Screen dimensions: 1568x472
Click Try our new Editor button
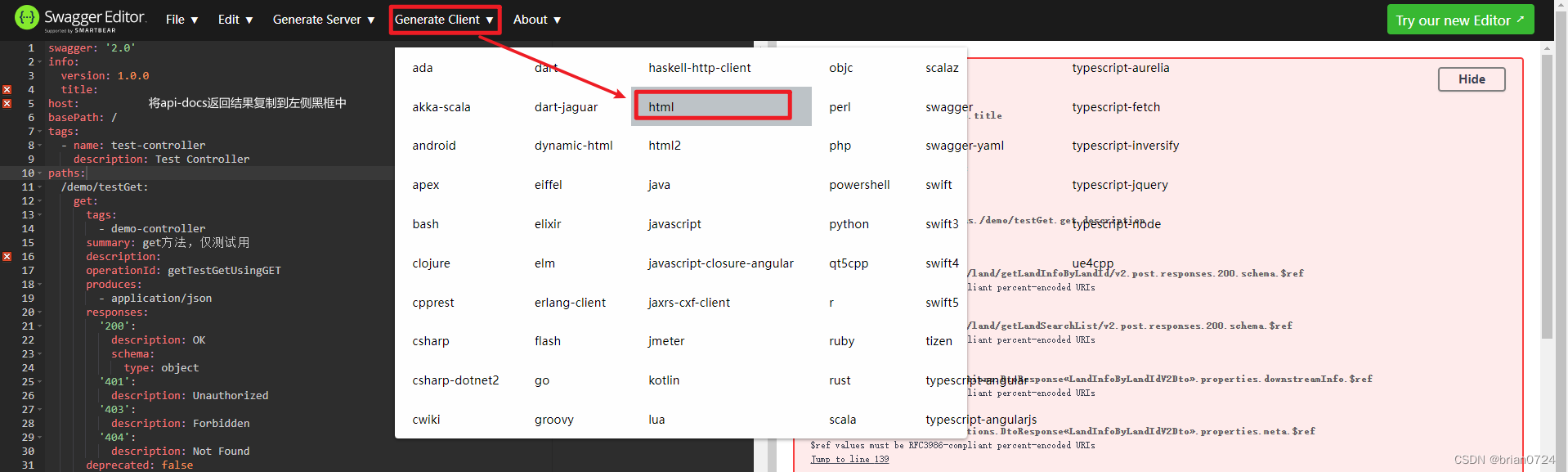click(x=1460, y=20)
